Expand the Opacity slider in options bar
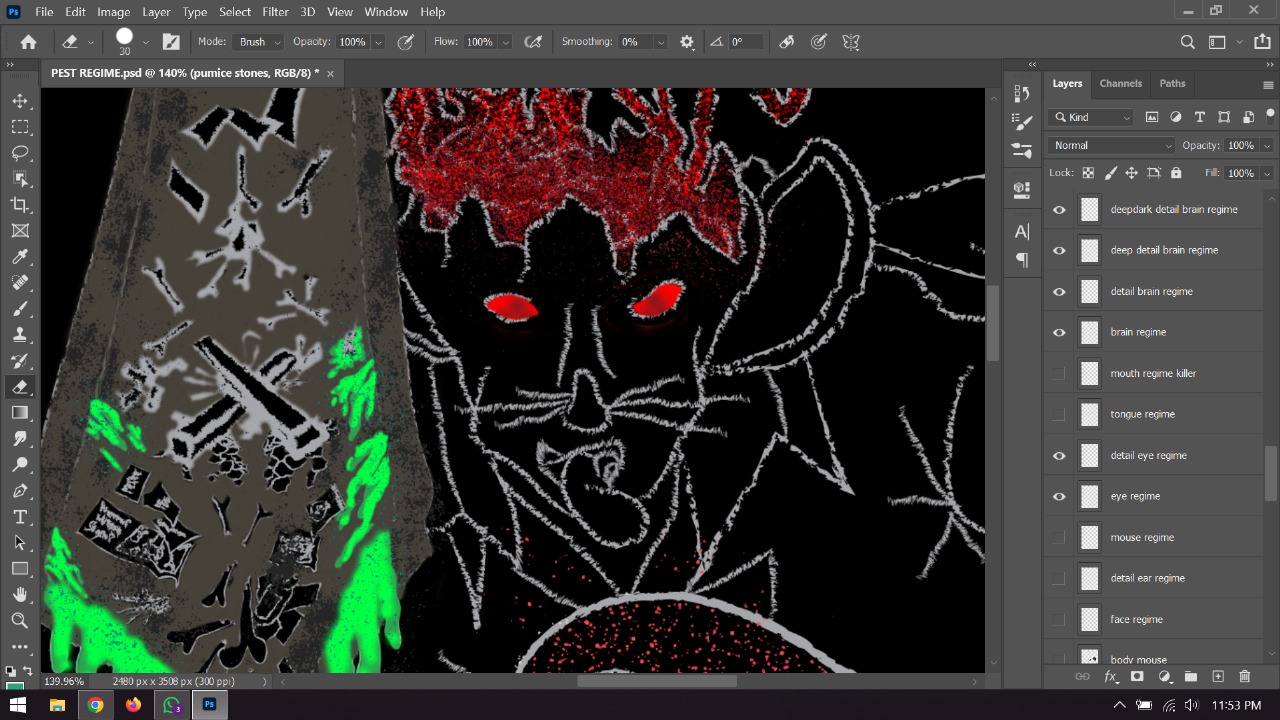The height and width of the screenshot is (720, 1280). click(x=378, y=42)
